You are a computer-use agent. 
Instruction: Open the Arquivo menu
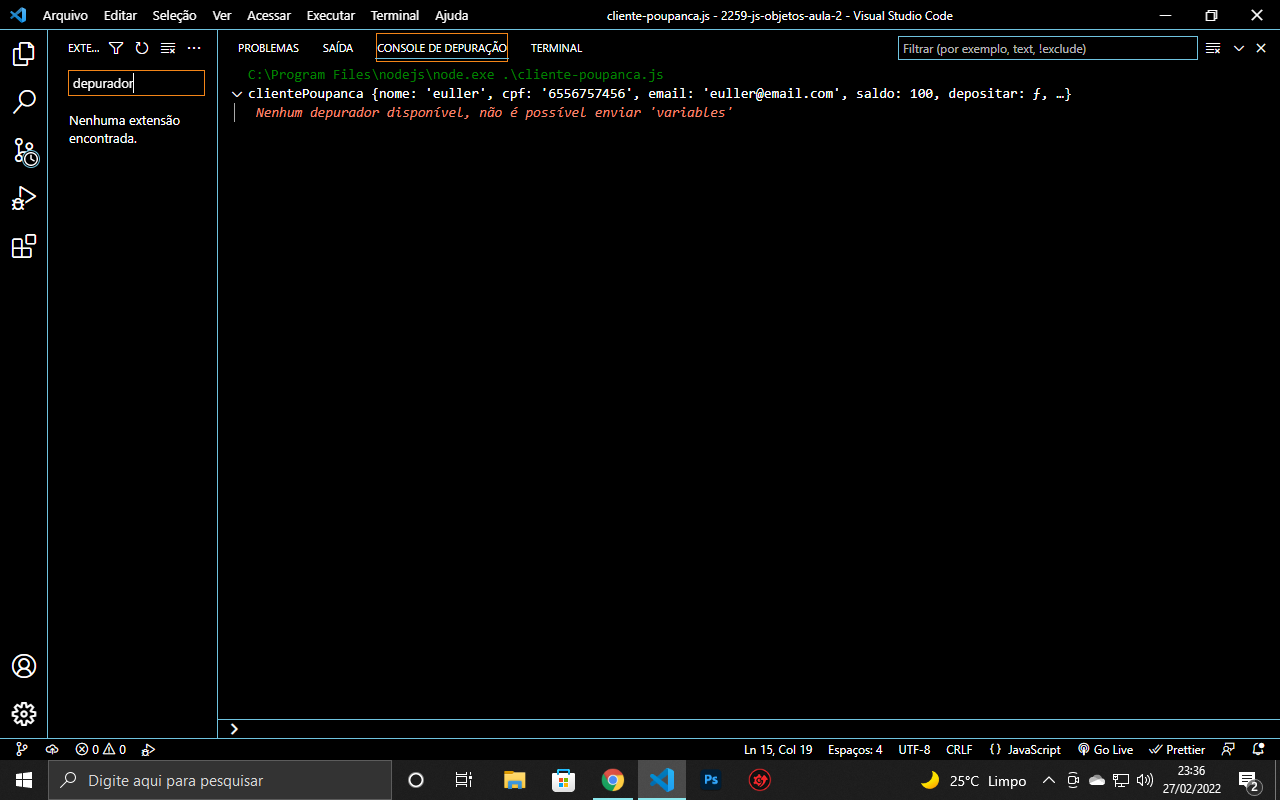(65, 15)
